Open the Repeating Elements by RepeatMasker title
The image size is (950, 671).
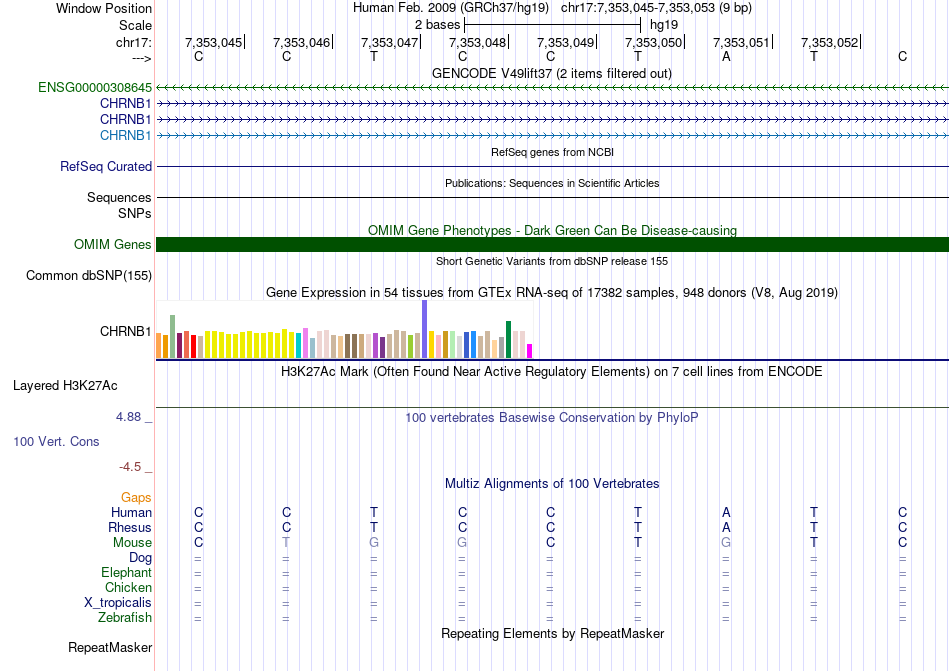tap(552, 634)
